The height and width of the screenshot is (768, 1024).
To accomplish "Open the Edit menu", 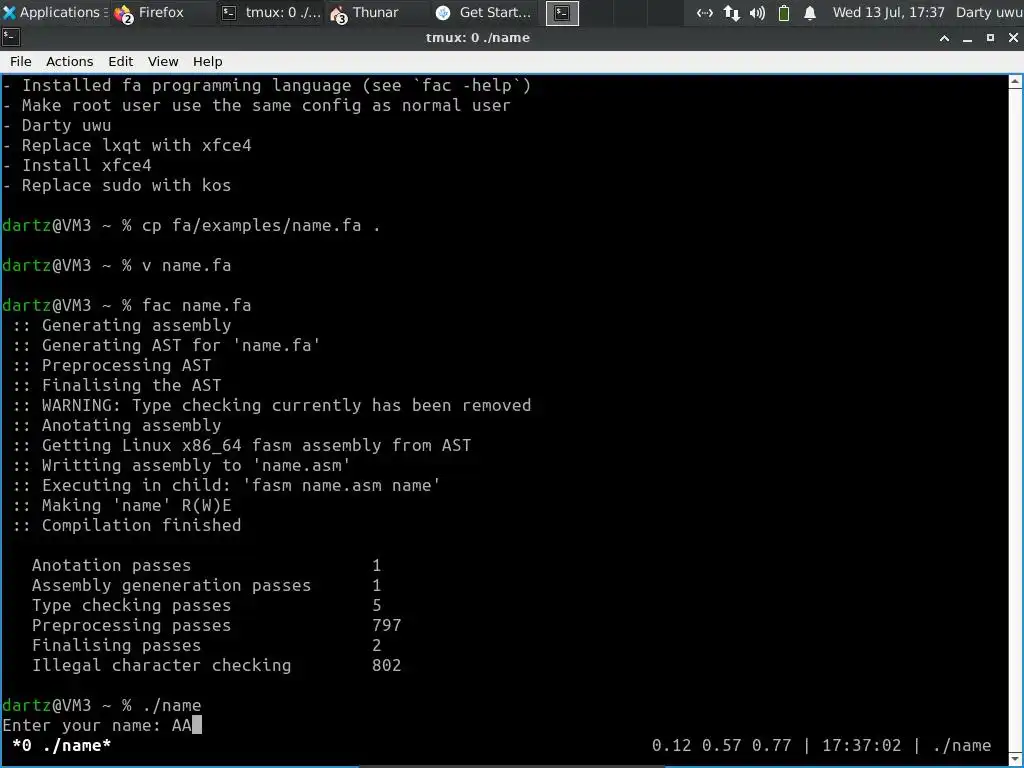I will click(x=120, y=61).
